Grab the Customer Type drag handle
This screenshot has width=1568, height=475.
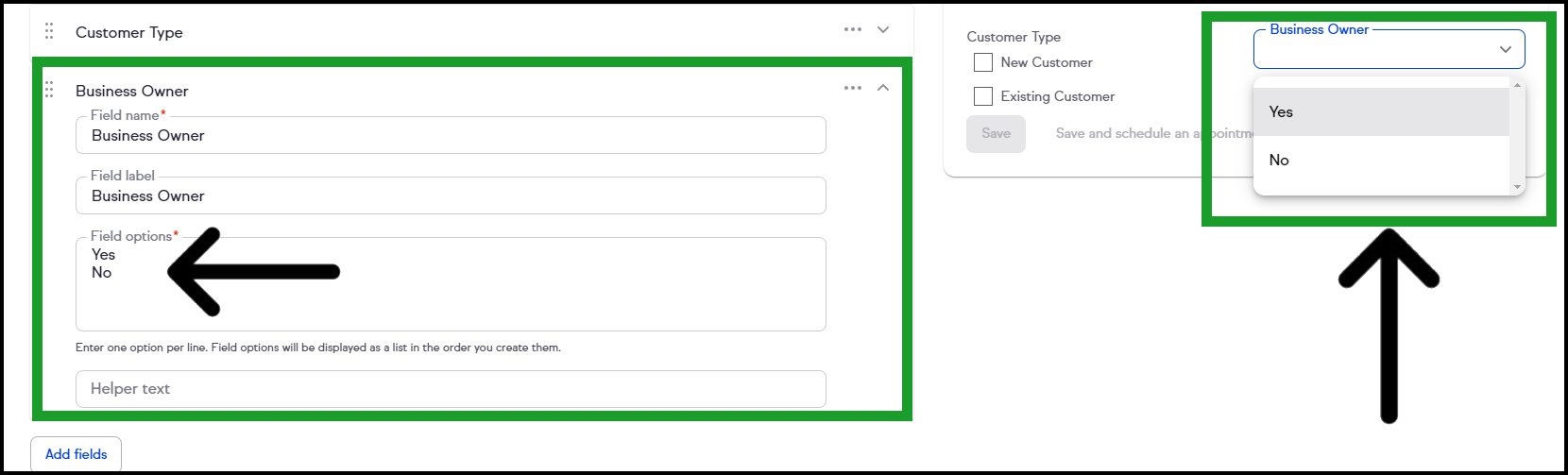(x=49, y=31)
